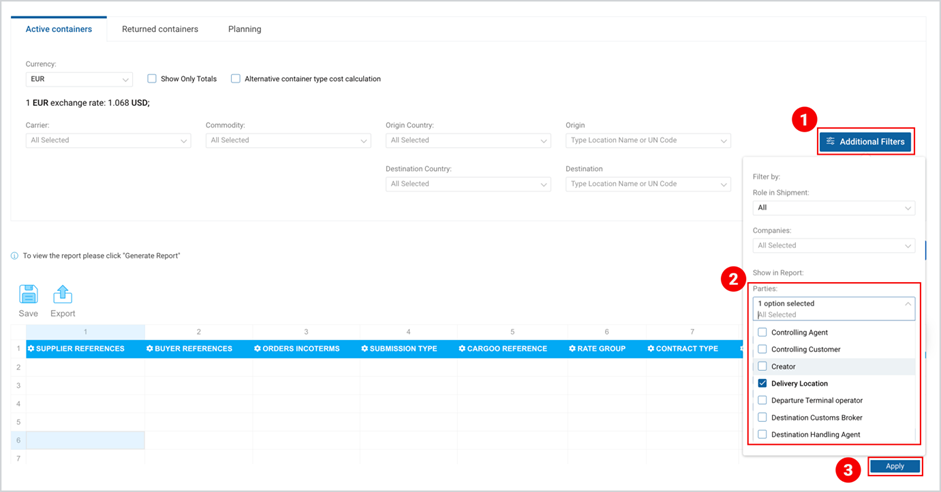Tick Alternative container type cost calculation
This screenshot has width=941, height=492.
236,79
